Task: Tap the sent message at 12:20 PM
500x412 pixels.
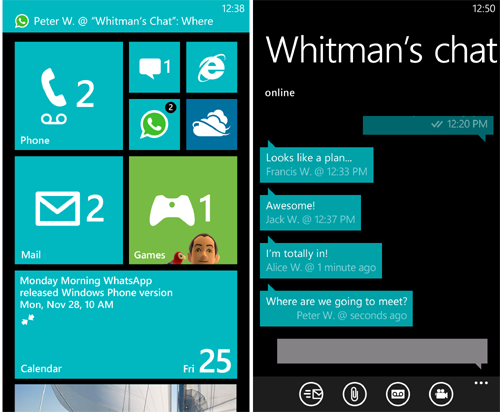Action: pyautogui.click(x=428, y=125)
